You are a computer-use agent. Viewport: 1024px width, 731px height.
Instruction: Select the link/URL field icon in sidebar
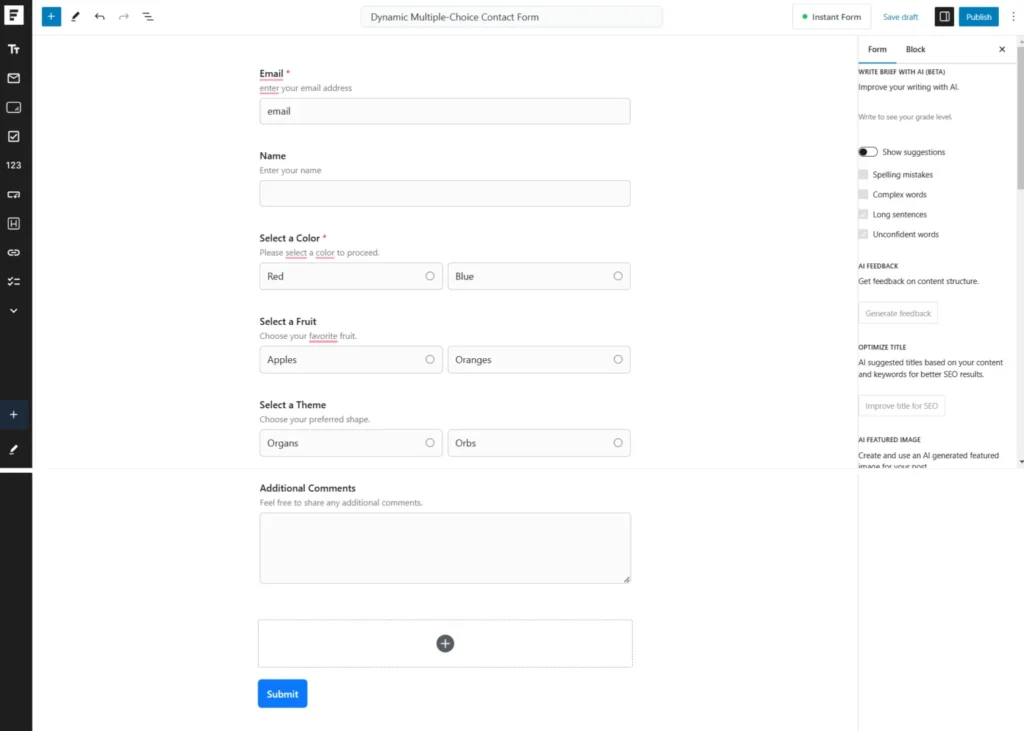pyautogui.click(x=14, y=252)
